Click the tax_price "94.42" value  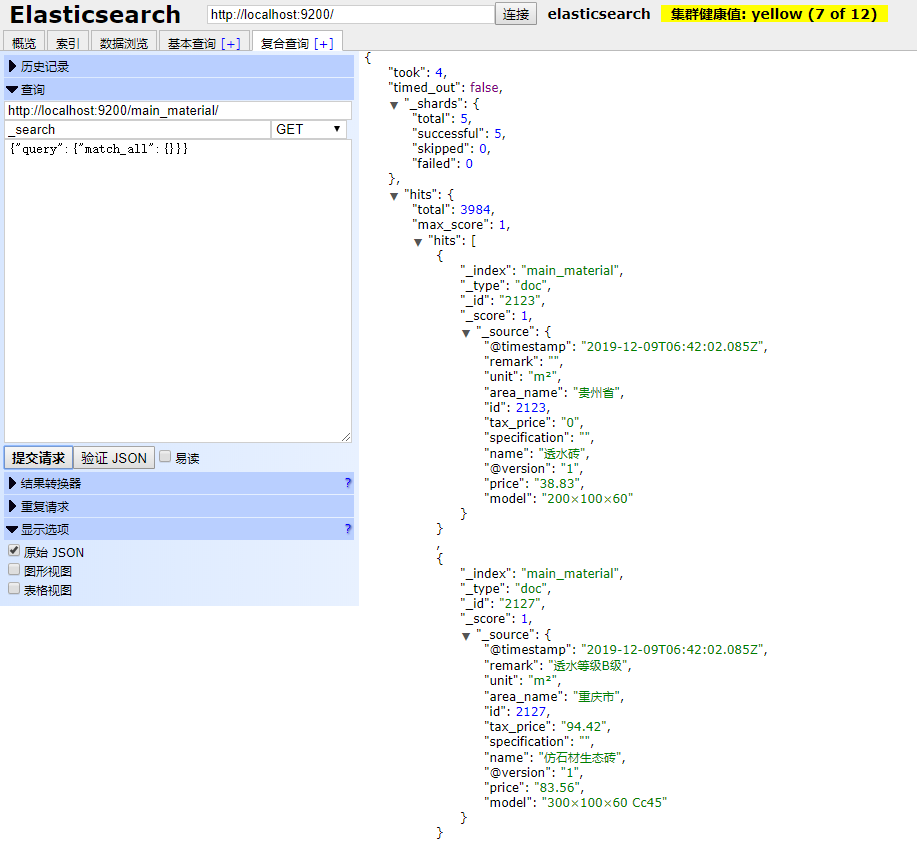584,727
